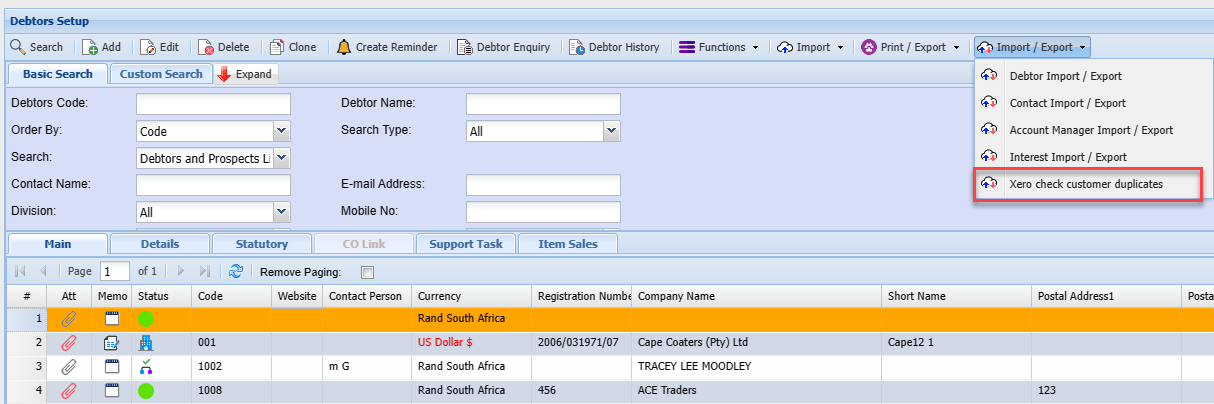Click the Expand button with red arrow

tap(245, 74)
